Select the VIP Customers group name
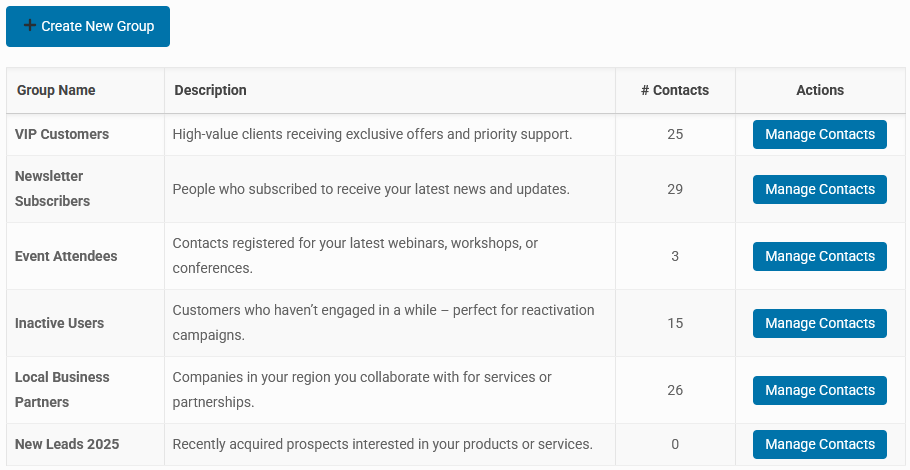Viewport: 910px width, 470px height. [x=62, y=134]
